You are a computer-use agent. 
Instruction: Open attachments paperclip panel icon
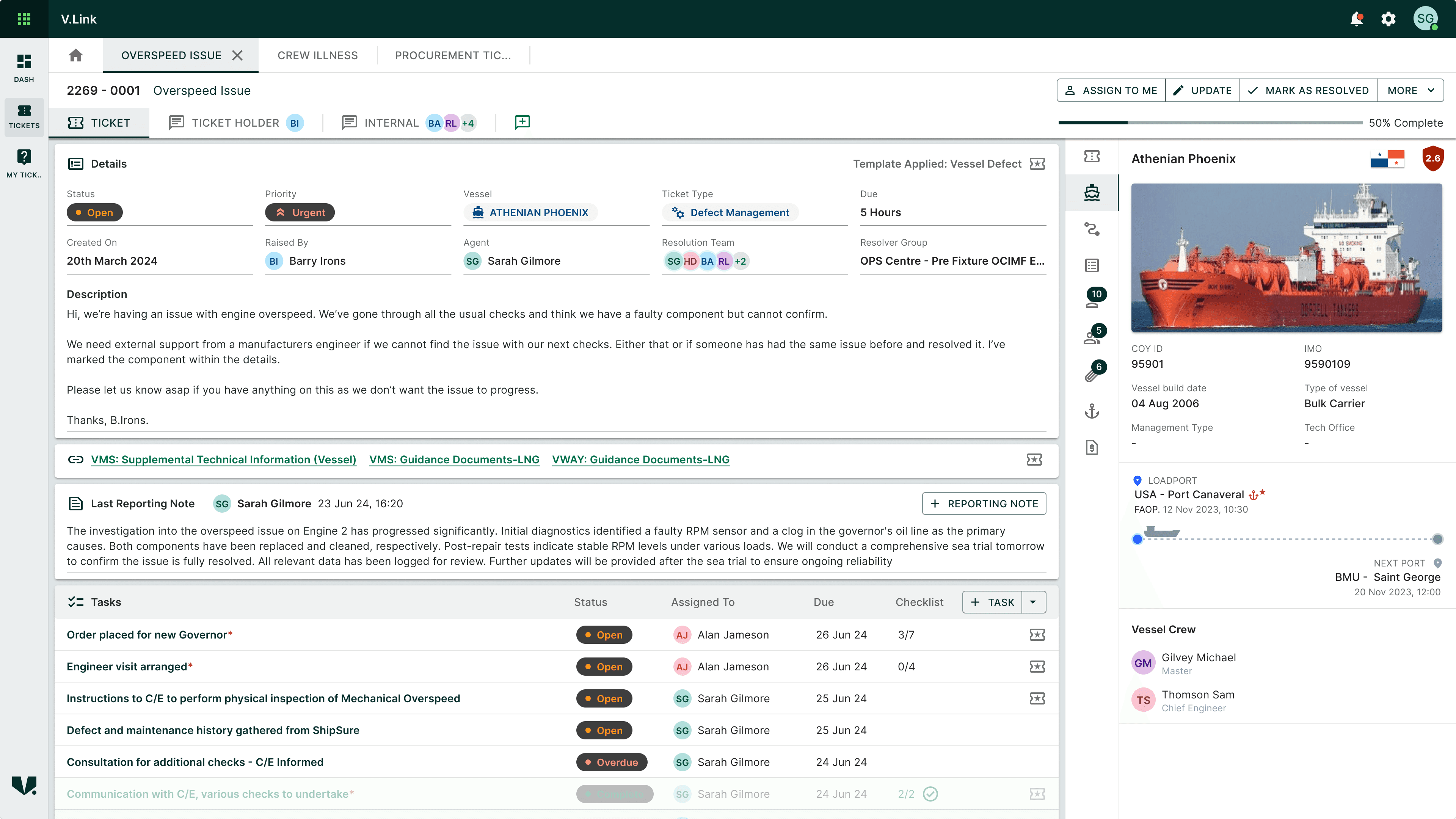click(x=1092, y=374)
